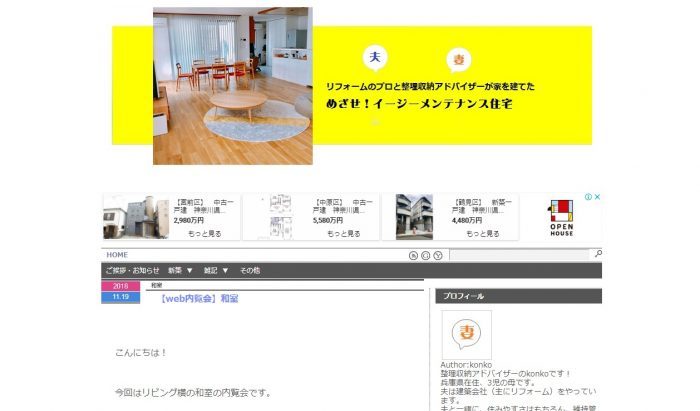Click the RSS feed circle icon
Screen dimensions: 700x411
tap(413, 256)
